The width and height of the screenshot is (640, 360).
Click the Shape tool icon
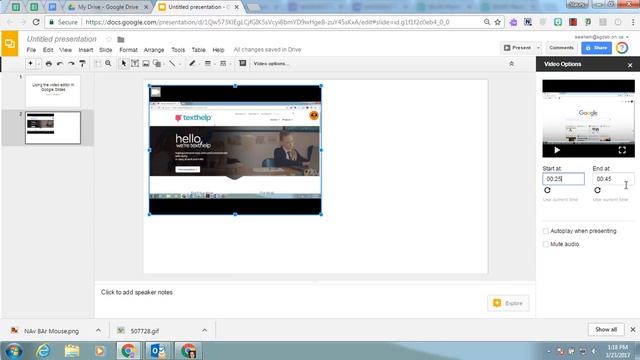(157, 64)
